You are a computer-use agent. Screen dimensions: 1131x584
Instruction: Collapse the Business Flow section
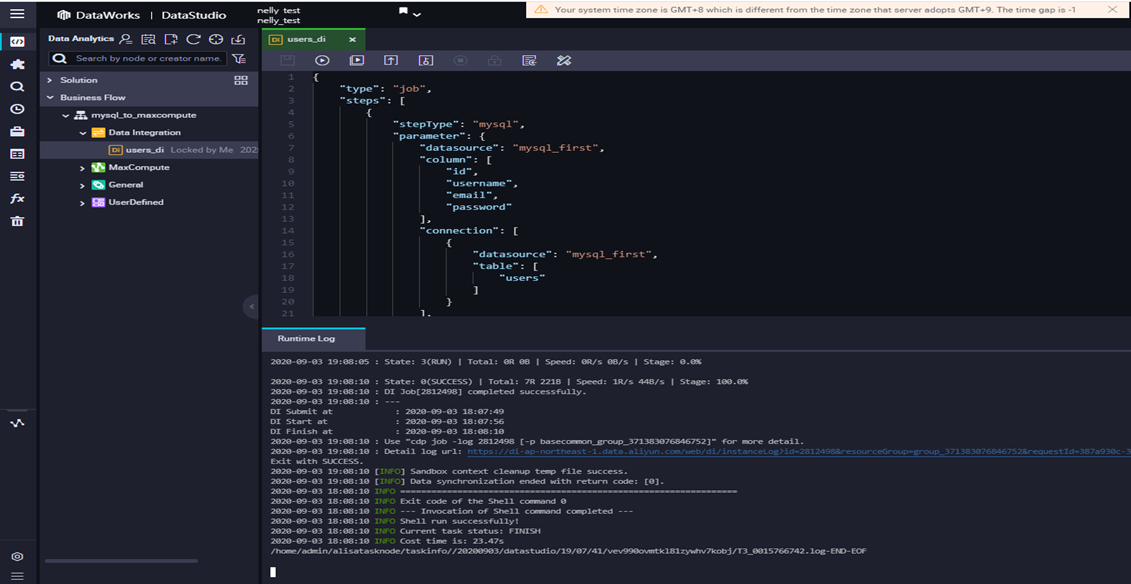pos(50,97)
